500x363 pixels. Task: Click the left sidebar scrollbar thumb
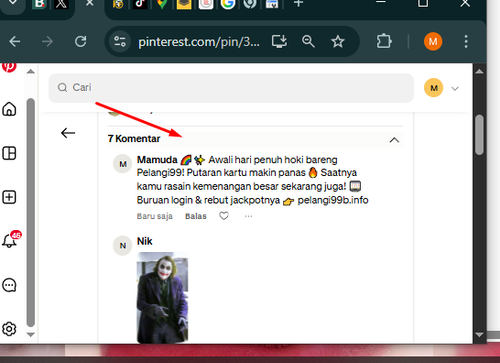[x=31, y=213]
